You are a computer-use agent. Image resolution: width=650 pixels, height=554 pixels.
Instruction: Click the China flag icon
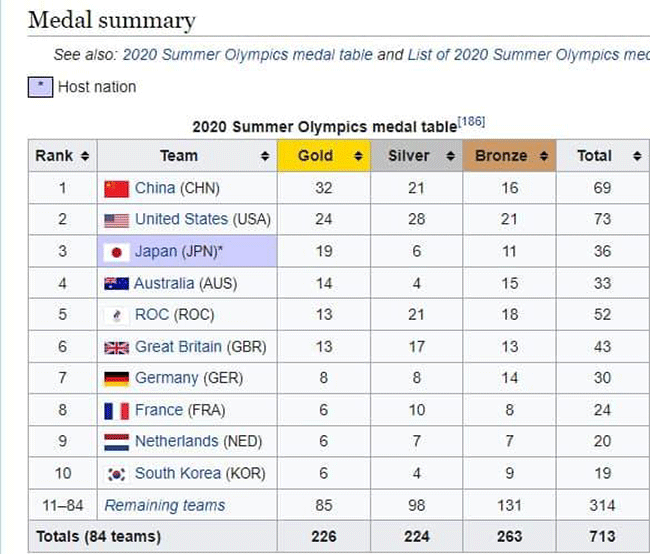click(116, 189)
